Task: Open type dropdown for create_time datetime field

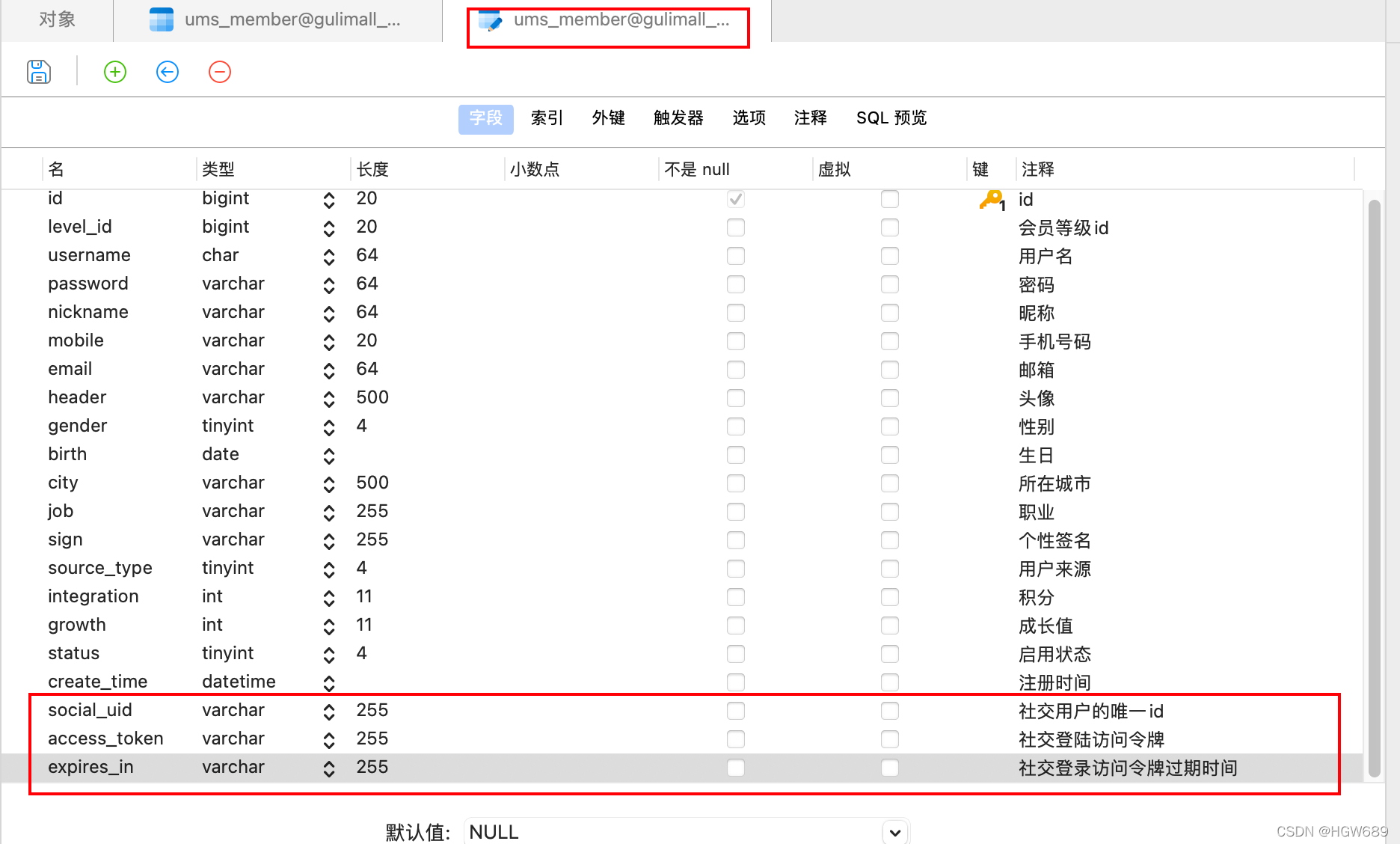Action: point(329,683)
